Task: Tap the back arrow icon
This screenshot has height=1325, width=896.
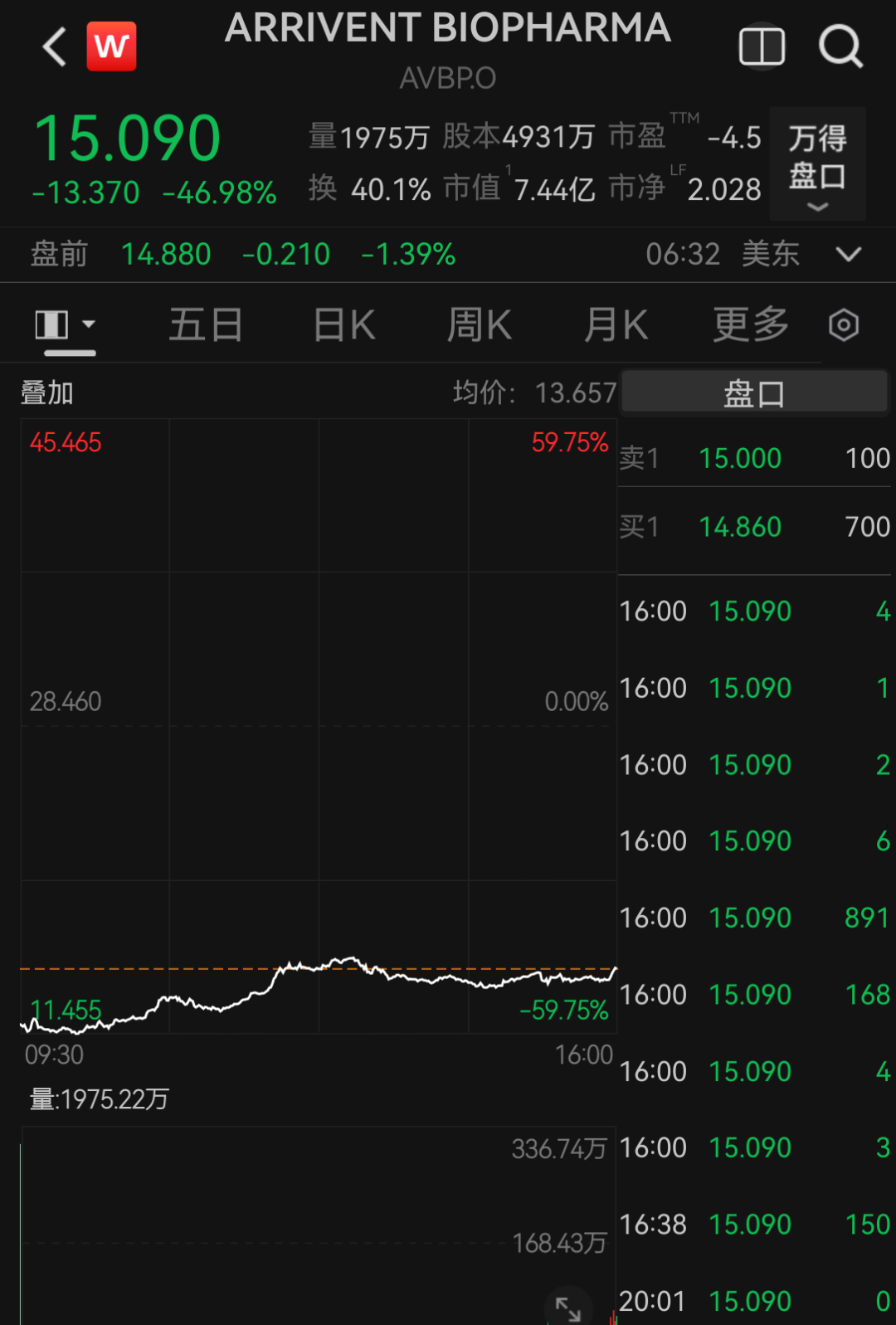Action: tap(54, 46)
